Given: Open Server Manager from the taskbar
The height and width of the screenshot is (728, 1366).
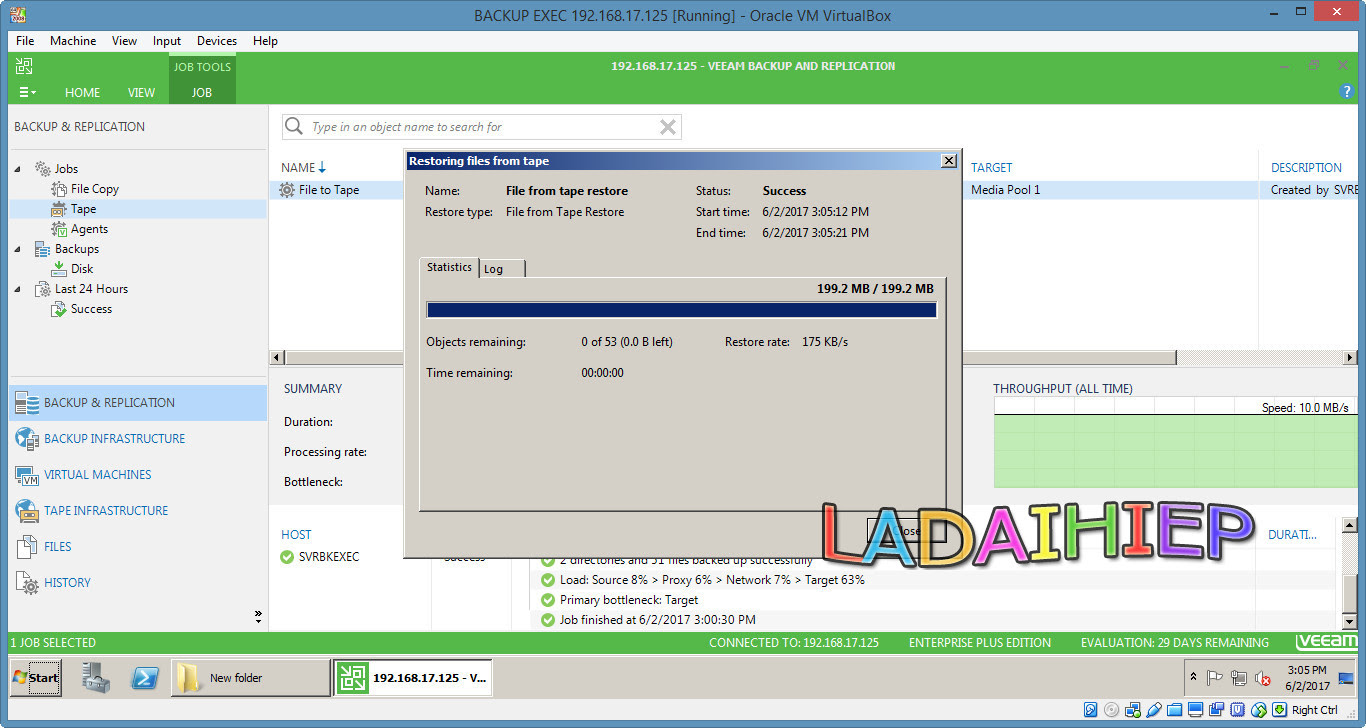Looking at the screenshot, I should pos(97,678).
